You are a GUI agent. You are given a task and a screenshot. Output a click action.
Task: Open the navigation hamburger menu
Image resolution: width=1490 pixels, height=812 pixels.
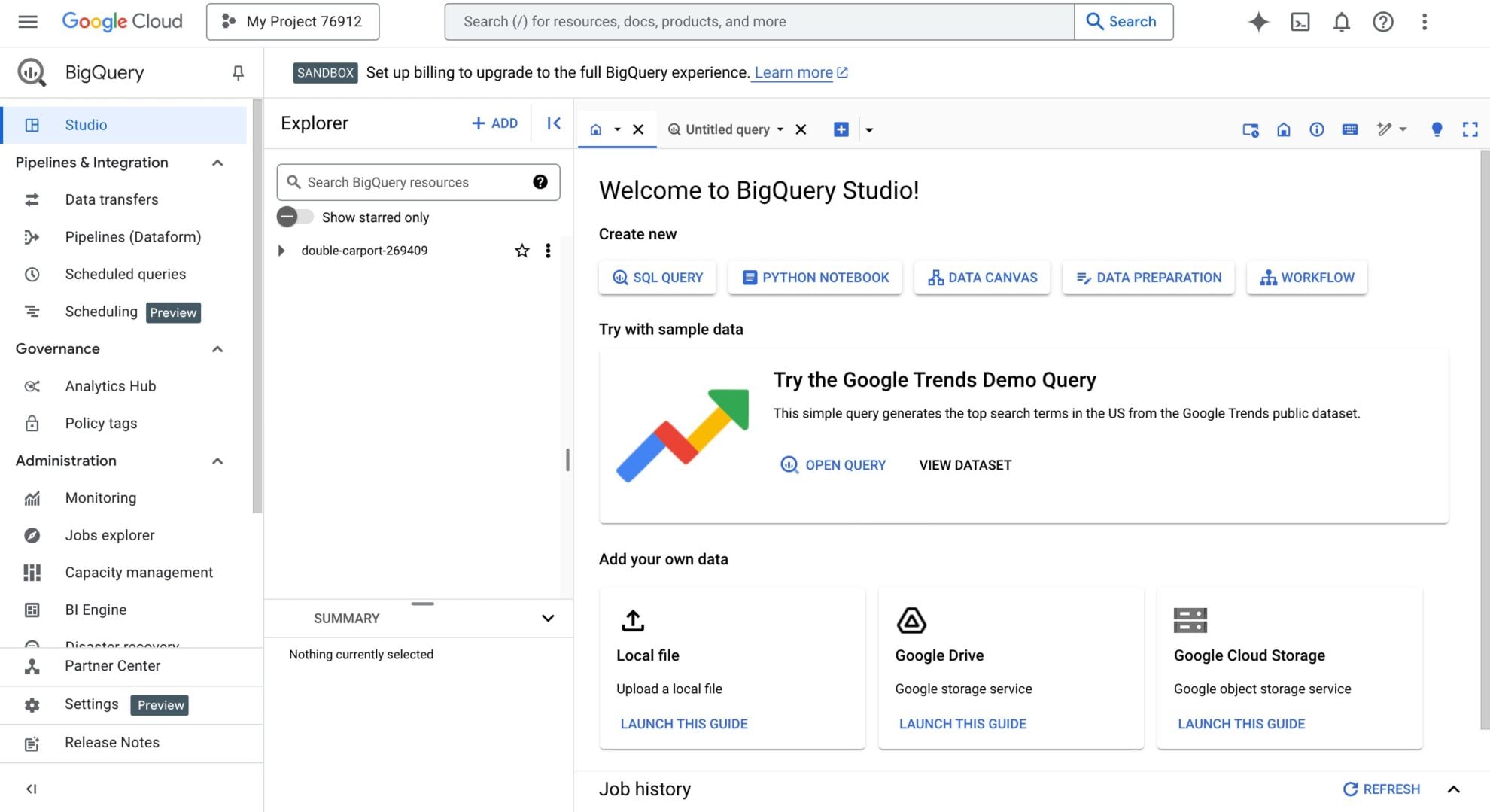(x=27, y=22)
